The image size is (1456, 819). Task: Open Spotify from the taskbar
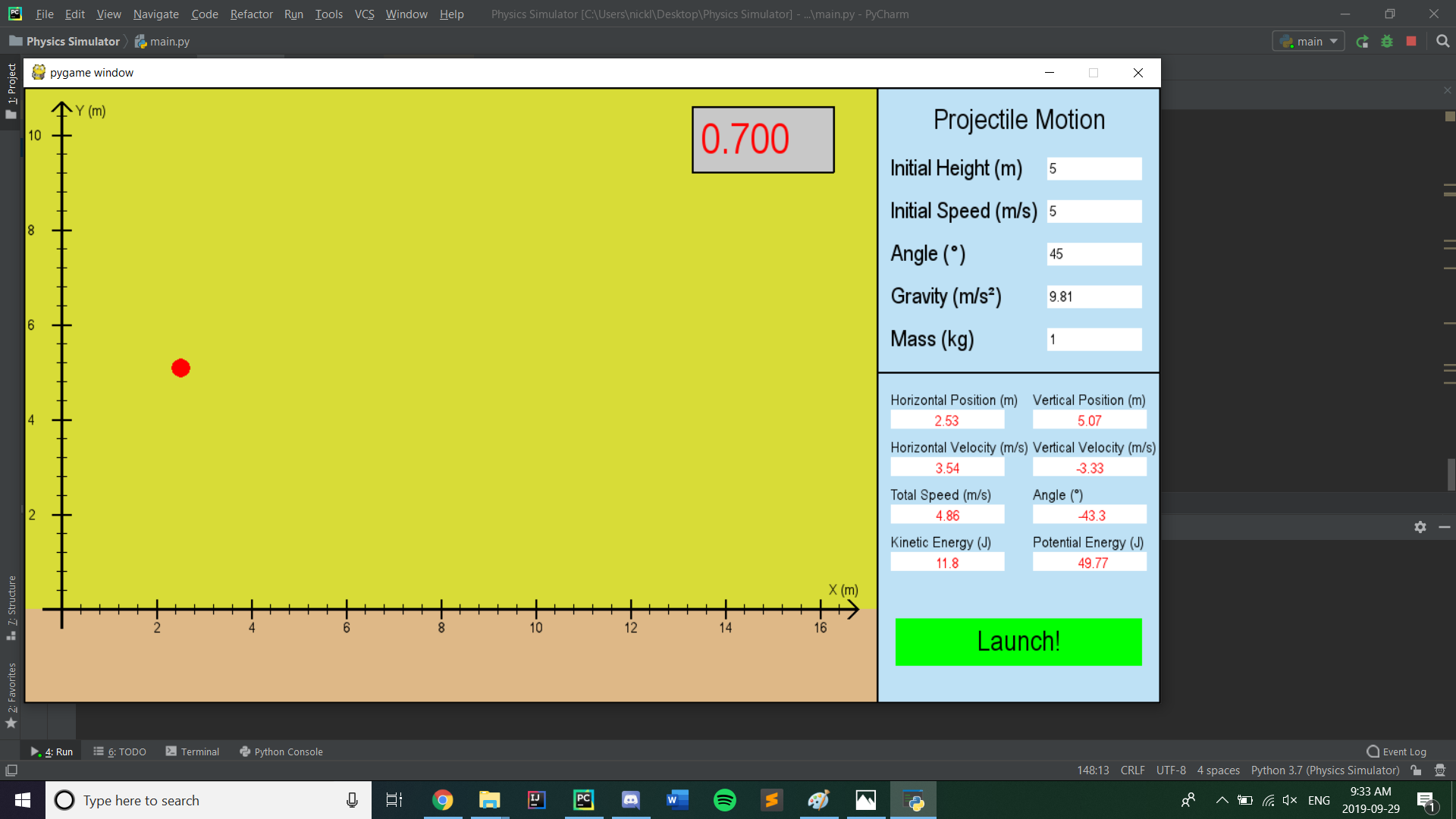pyautogui.click(x=725, y=800)
